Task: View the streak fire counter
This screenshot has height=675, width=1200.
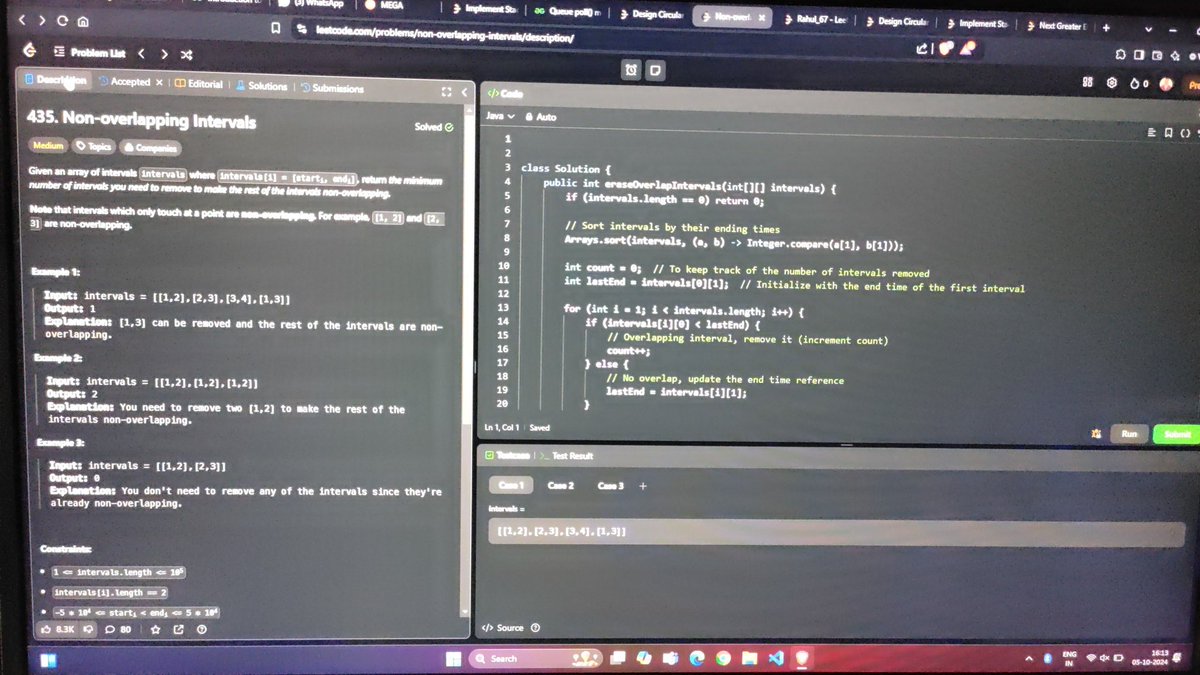Action: click(1139, 85)
